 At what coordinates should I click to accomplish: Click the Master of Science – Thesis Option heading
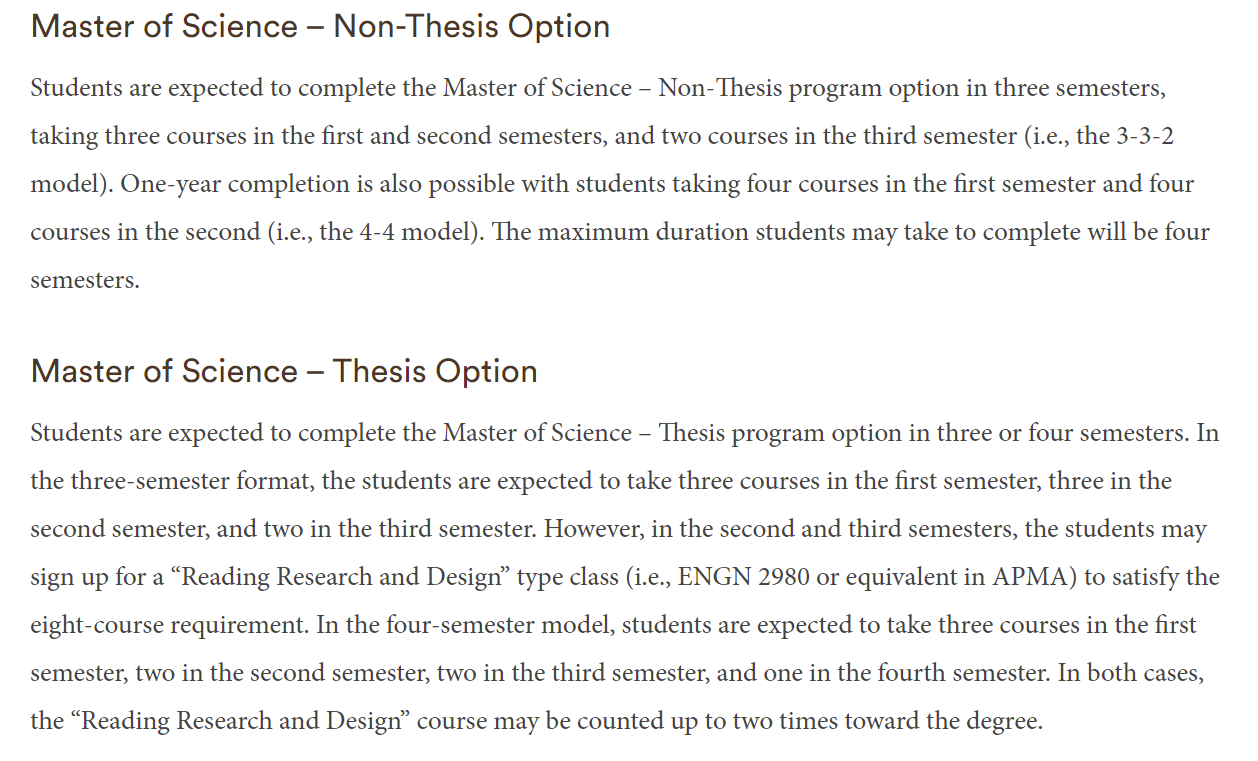tap(284, 372)
